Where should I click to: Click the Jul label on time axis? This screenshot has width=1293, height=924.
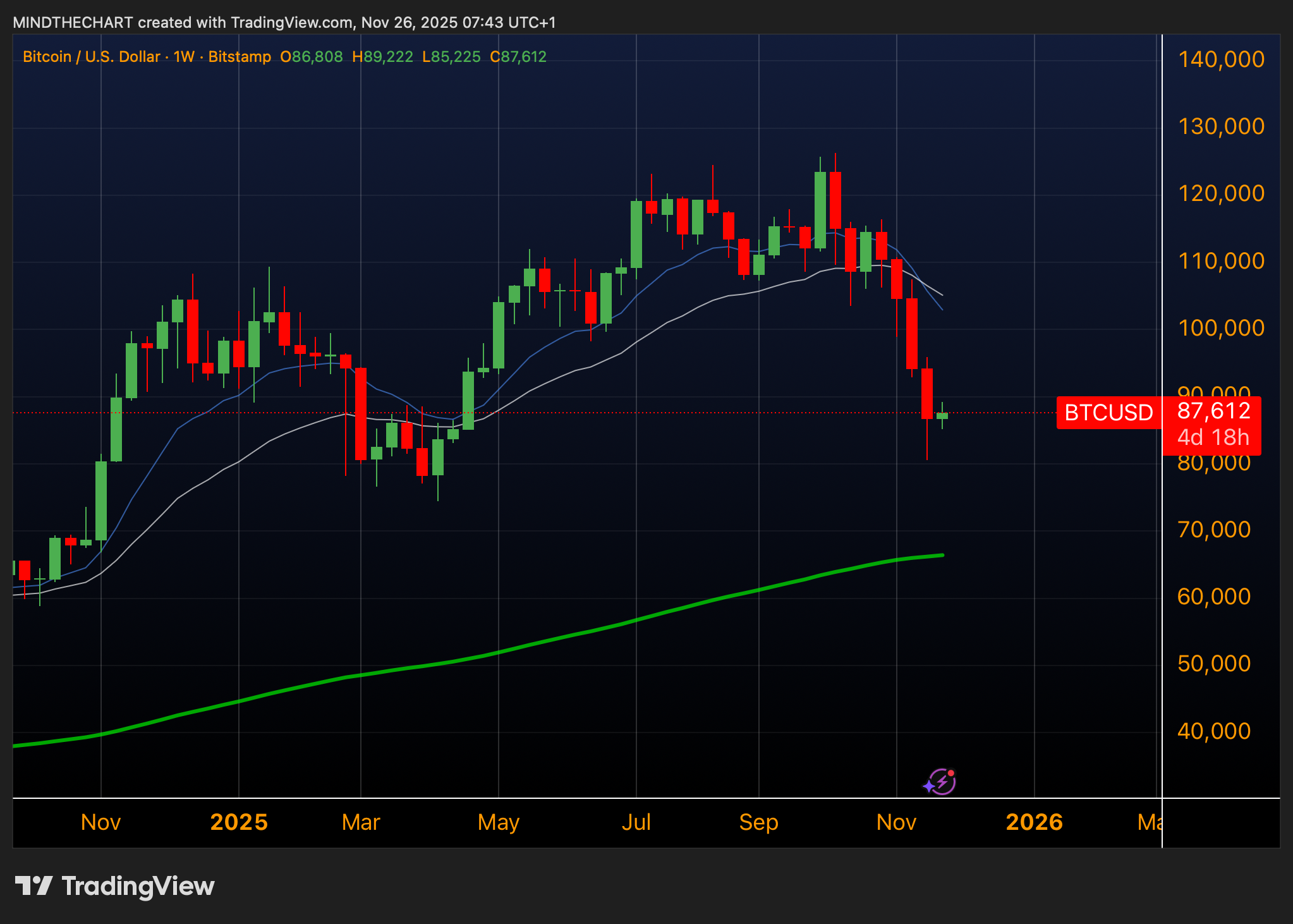636,822
